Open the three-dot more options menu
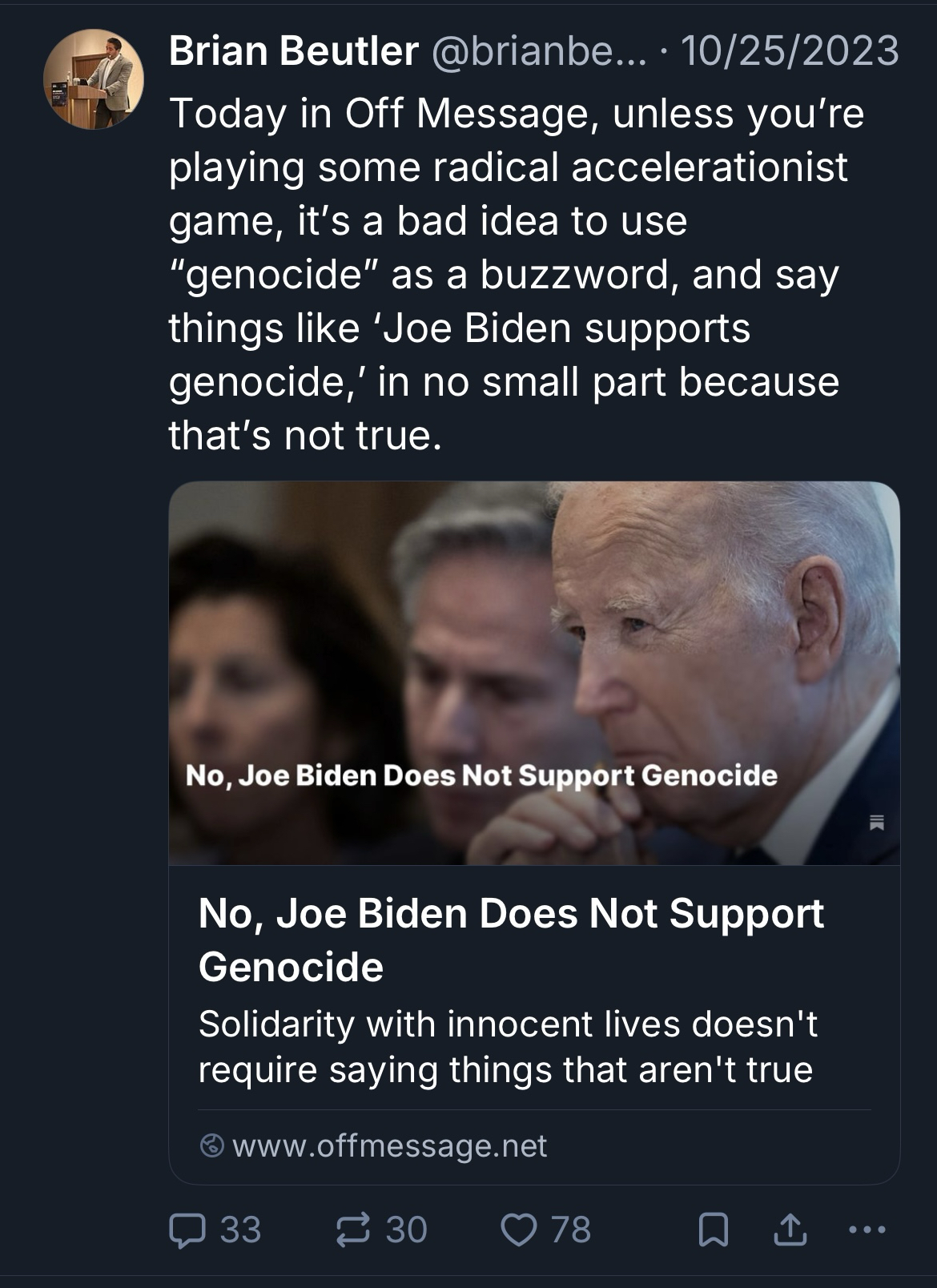Viewport: 937px width, 1288px height. [x=869, y=1230]
